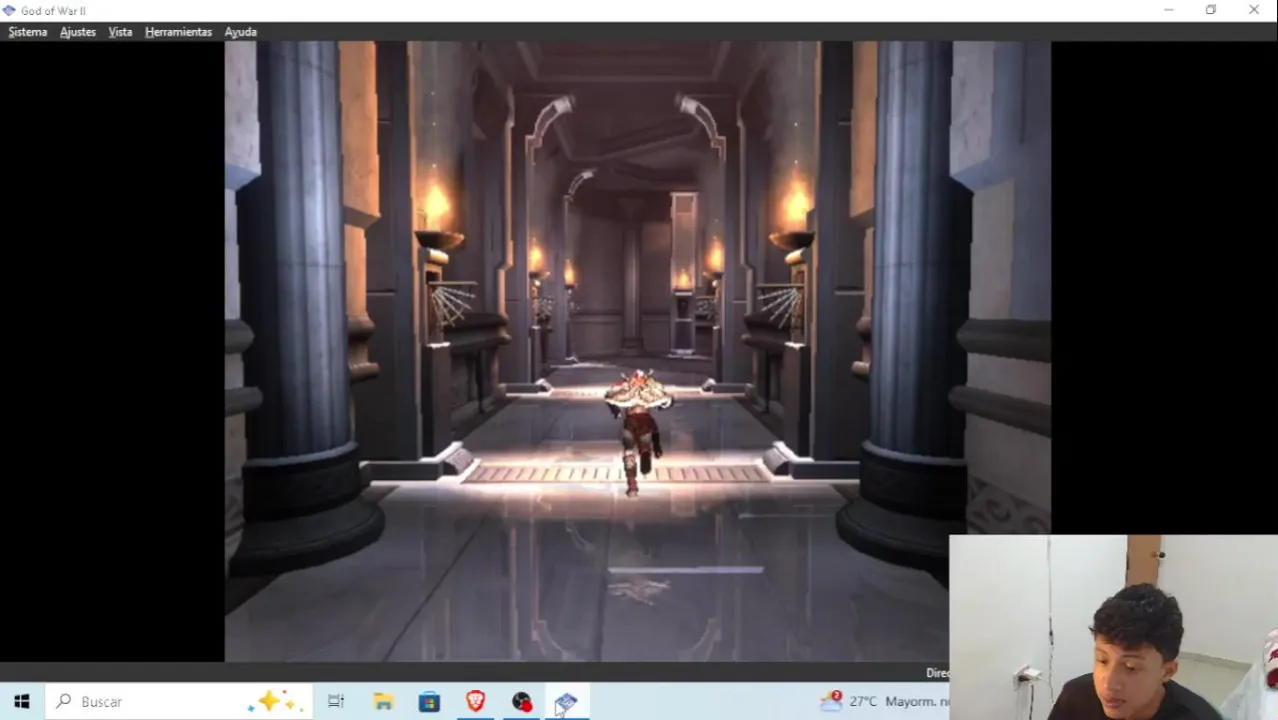The height and width of the screenshot is (720, 1278).
Task: Click the webcam overlay thumbnail
Action: coord(1113,628)
